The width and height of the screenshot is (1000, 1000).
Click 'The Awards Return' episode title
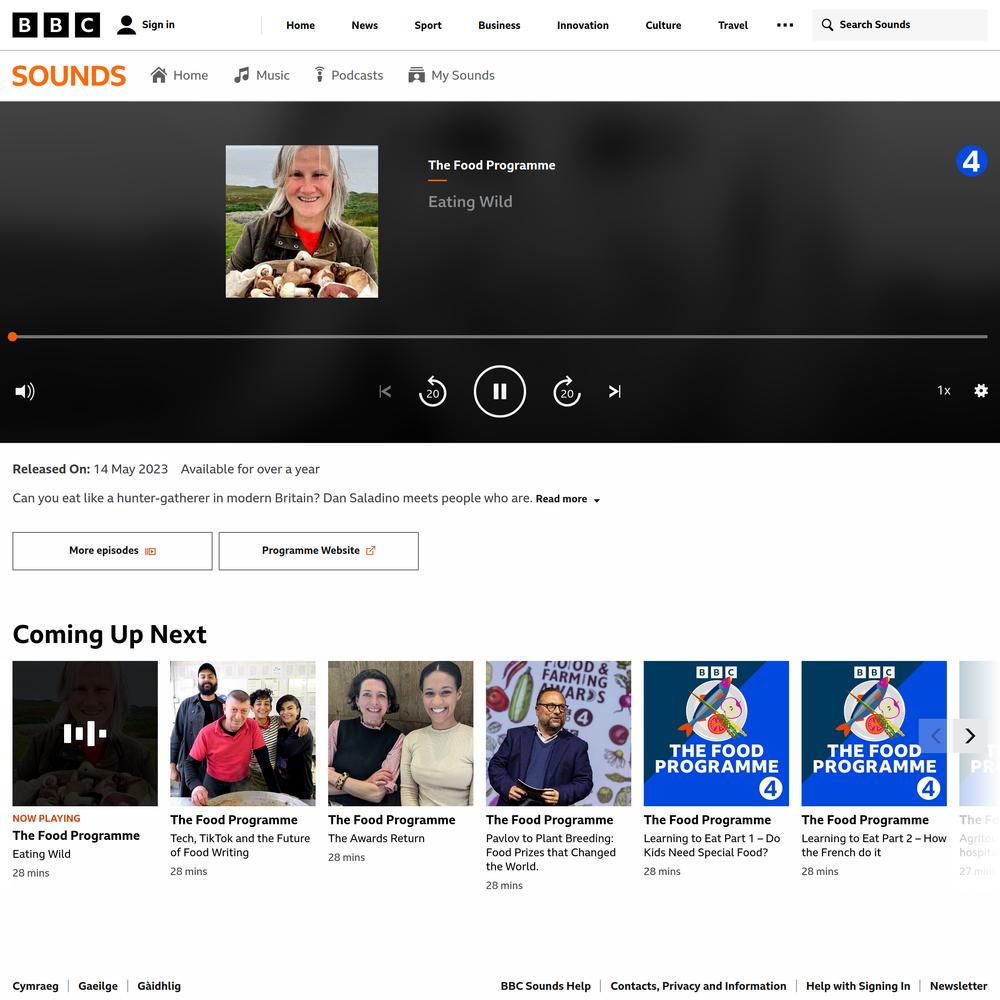coord(376,839)
